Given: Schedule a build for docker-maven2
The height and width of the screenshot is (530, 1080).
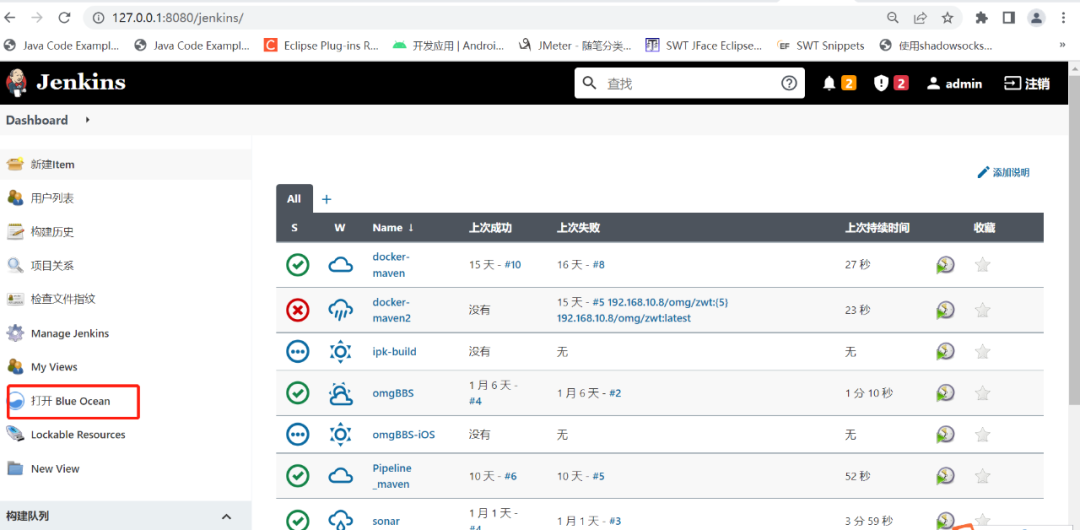Looking at the screenshot, I should click(x=946, y=310).
